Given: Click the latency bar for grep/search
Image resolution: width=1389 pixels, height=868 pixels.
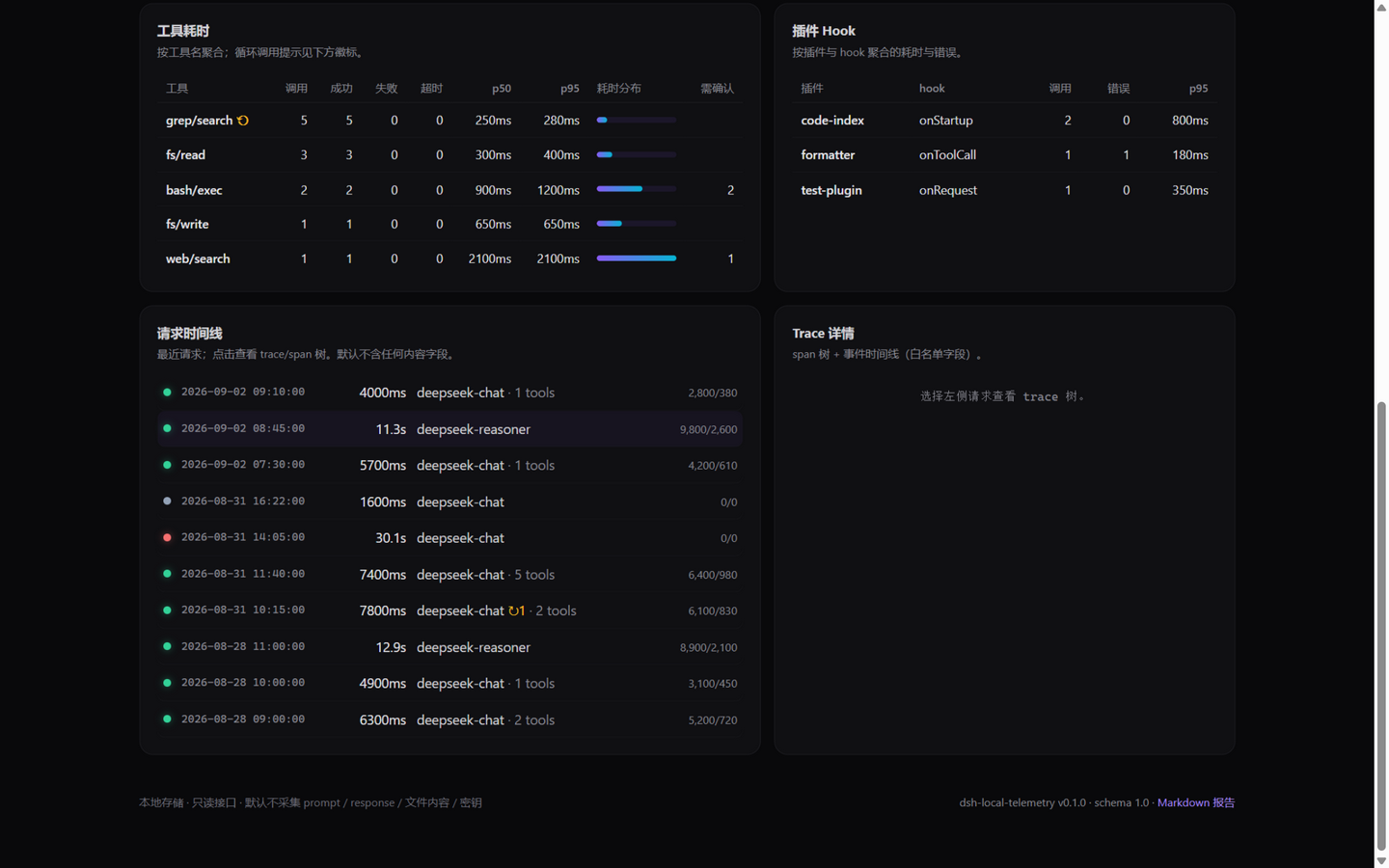Looking at the screenshot, I should click(x=637, y=120).
